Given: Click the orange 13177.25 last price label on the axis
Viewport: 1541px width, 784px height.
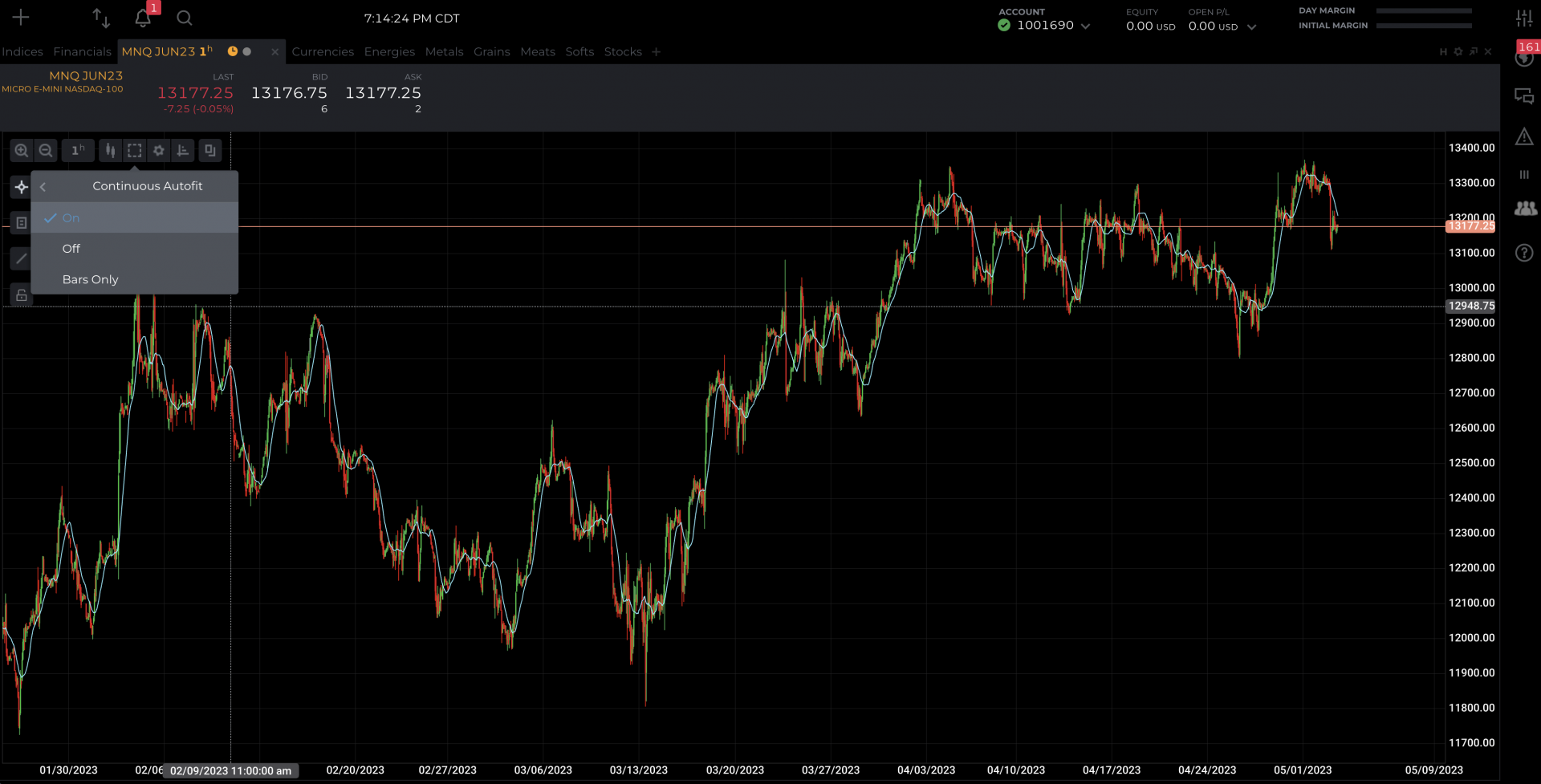Looking at the screenshot, I should coord(1470,226).
